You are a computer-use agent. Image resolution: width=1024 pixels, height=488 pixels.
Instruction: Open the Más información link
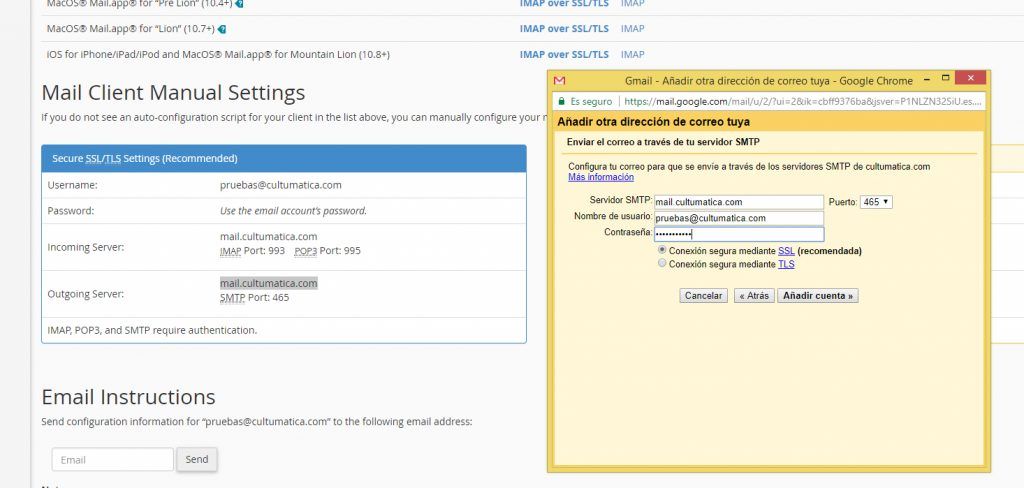(x=601, y=177)
